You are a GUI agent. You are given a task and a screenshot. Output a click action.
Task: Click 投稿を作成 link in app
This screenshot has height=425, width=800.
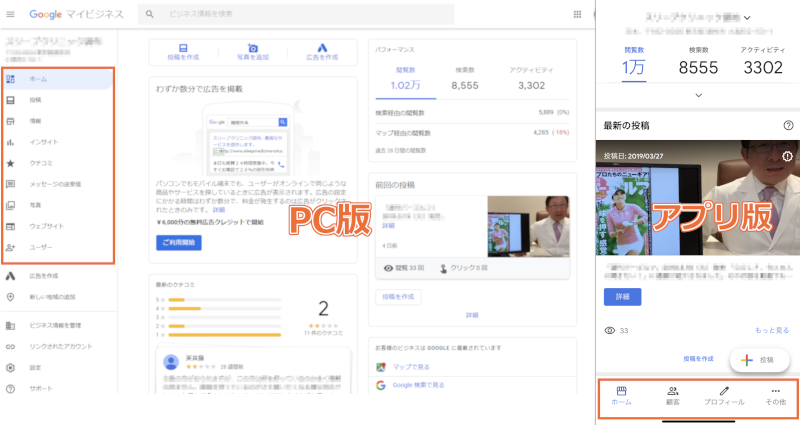698,359
